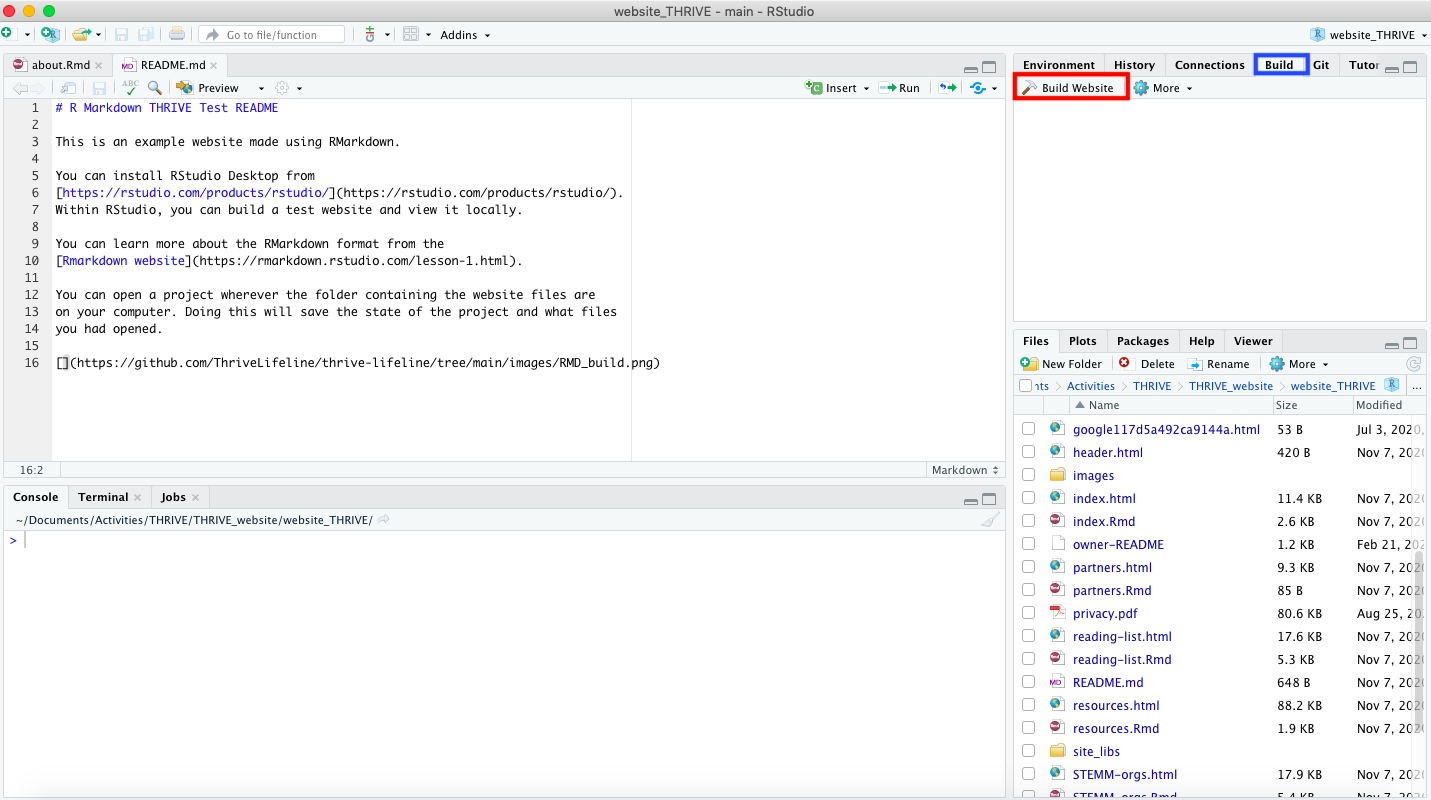Tick the select-all checkbox in the Files path bar
The width and height of the screenshot is (1431, 800).
pyautogui.click(x=1025, y=386)
